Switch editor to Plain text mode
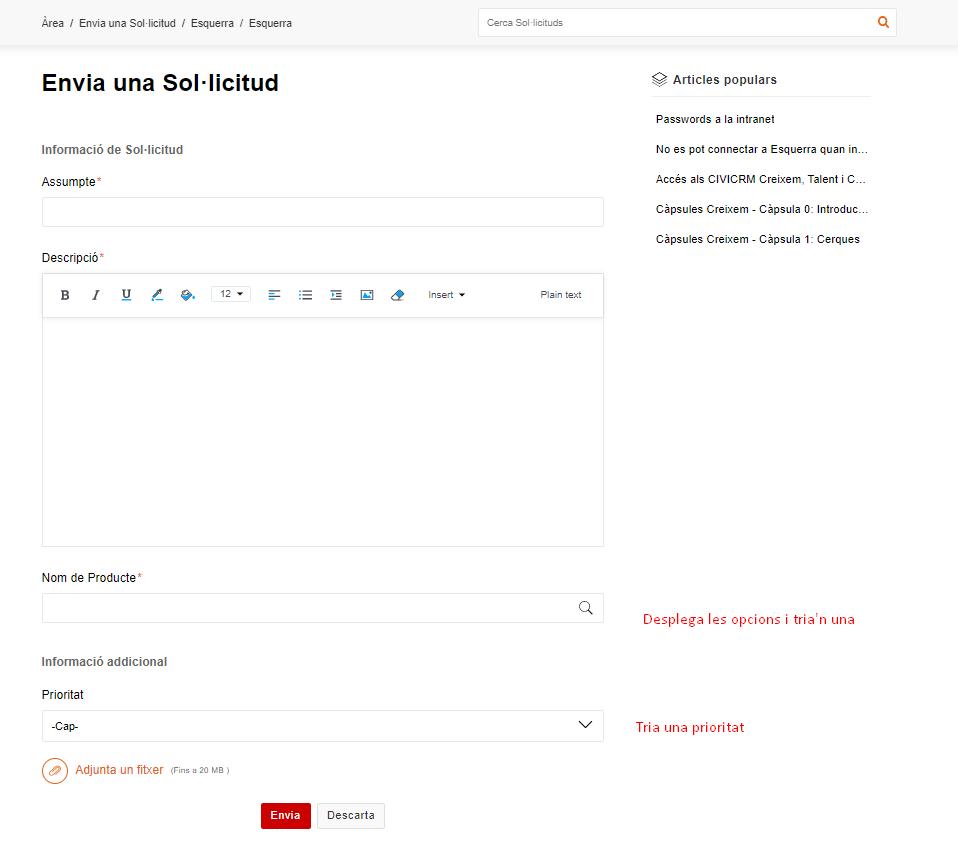 coord(560,295)
